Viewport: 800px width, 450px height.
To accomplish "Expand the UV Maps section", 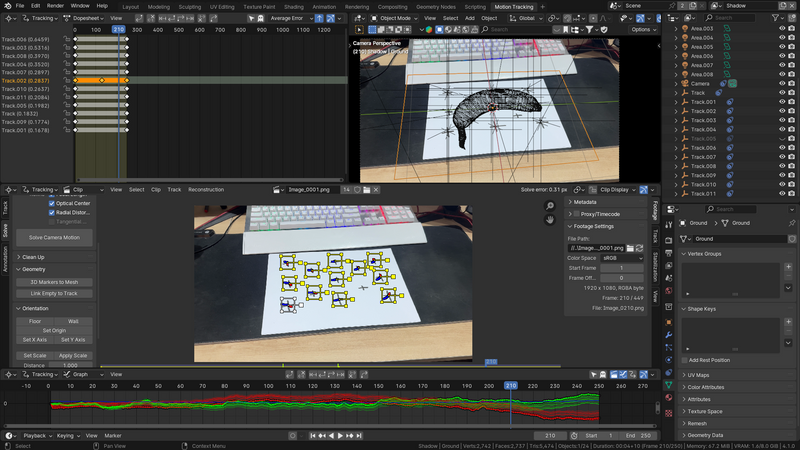I will tap(698, 375).
